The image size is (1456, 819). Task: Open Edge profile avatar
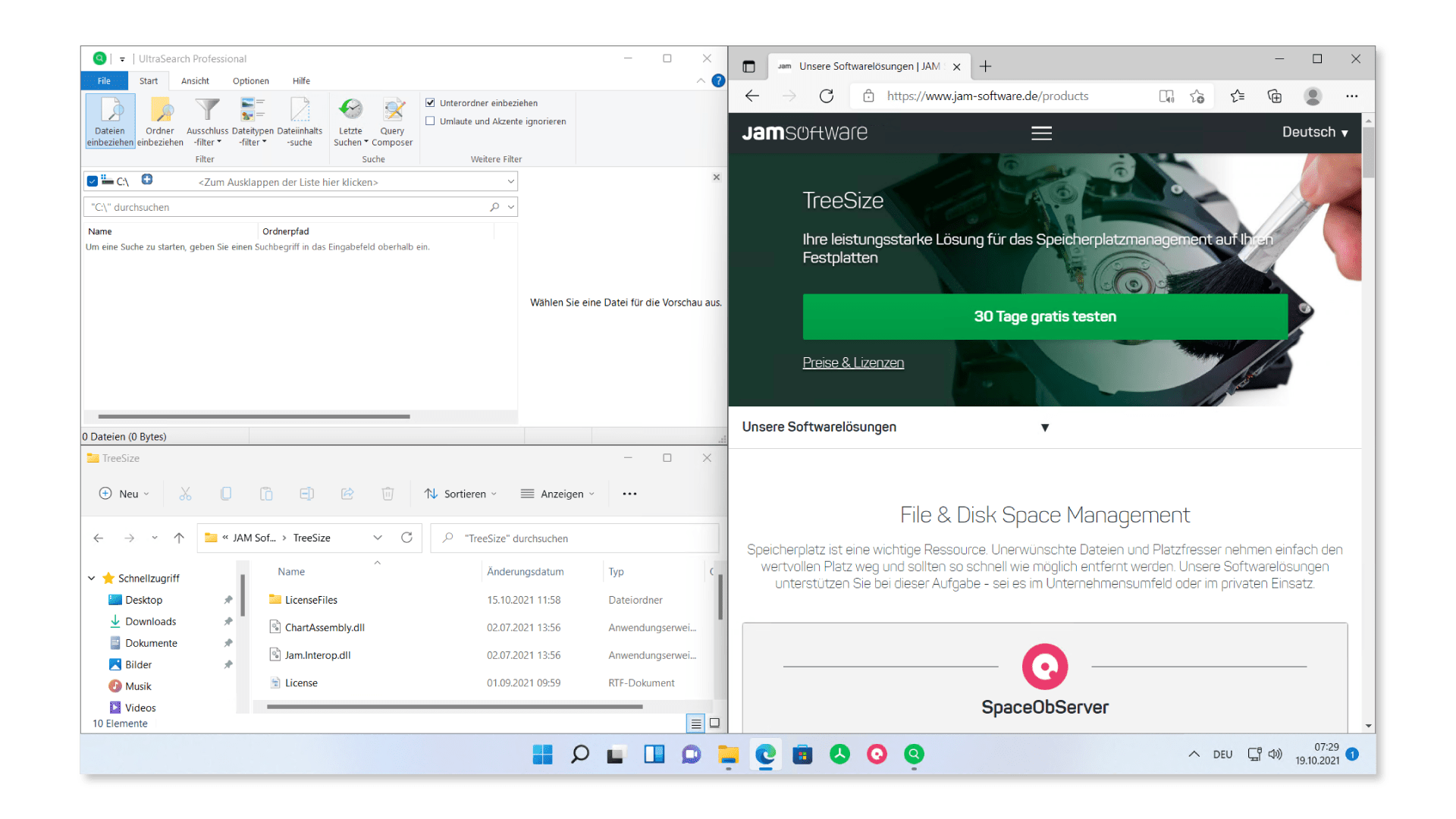[1313, 96]
